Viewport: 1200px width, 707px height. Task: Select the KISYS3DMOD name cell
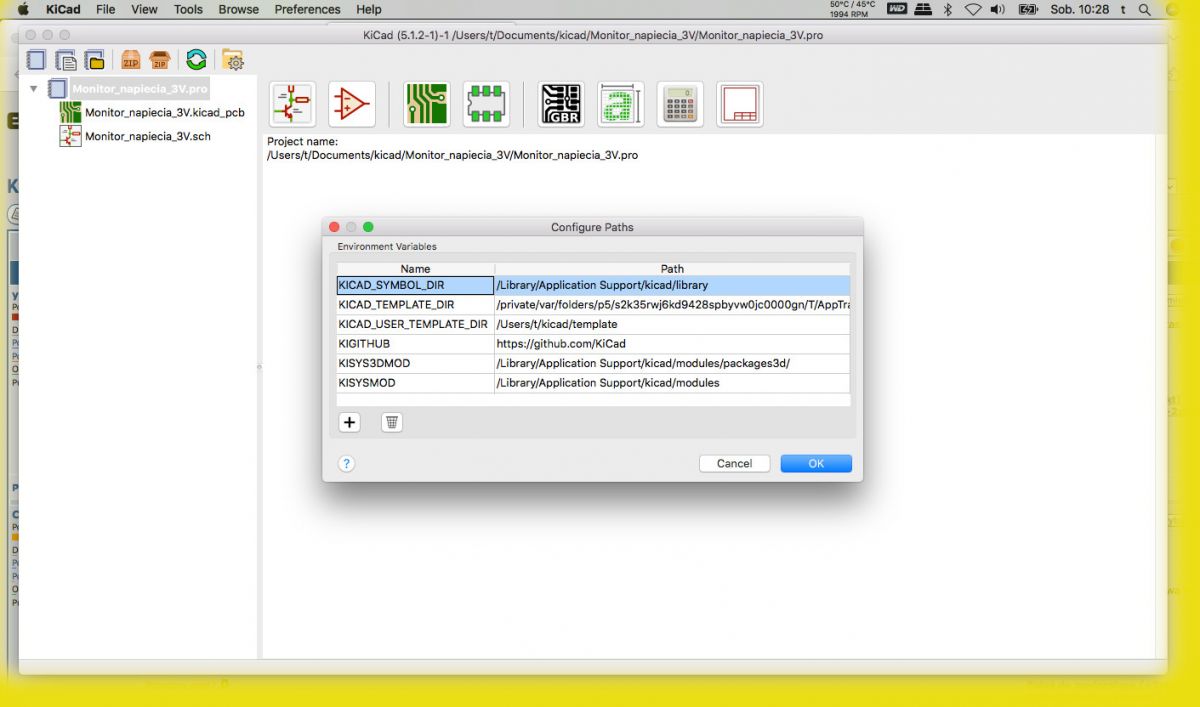tap(415, 363)
